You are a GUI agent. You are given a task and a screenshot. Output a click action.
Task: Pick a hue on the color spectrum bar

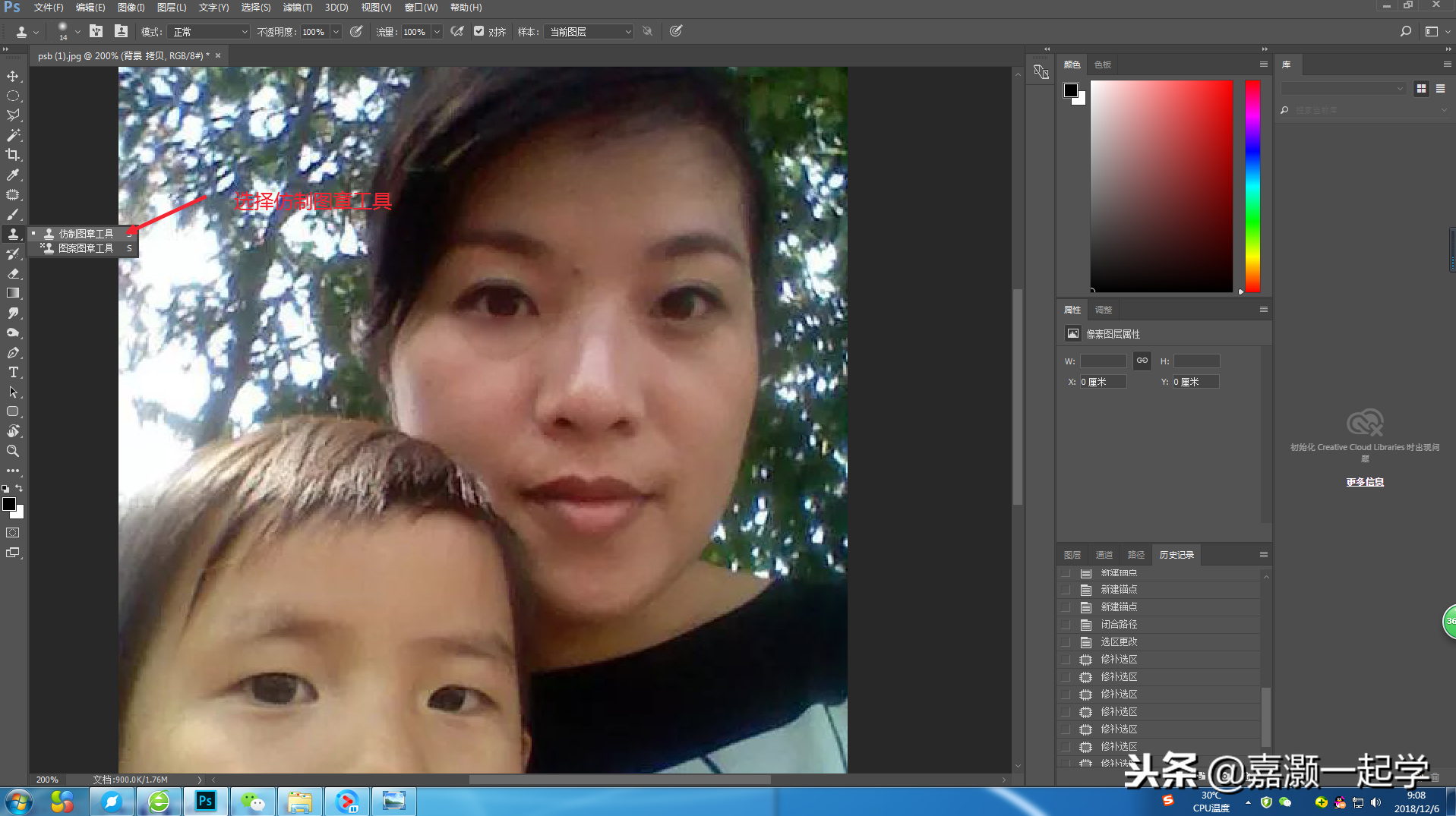(1252, 186)
